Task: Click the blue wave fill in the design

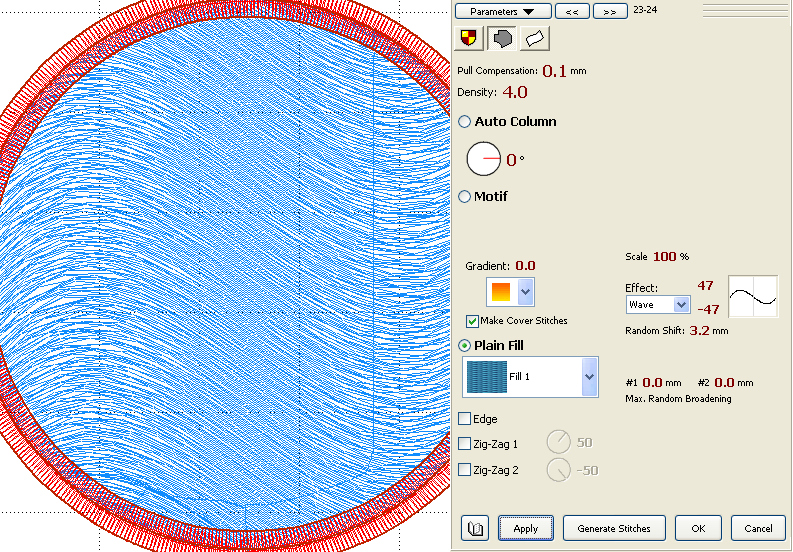Action: (228, 273)
